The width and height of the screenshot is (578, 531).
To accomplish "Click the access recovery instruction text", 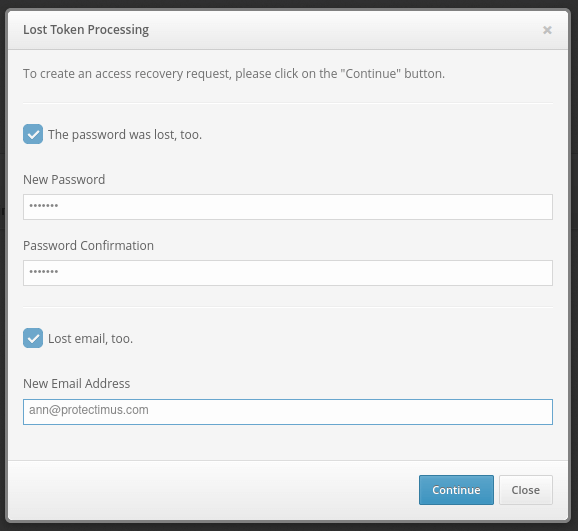I will coord(234,74).
